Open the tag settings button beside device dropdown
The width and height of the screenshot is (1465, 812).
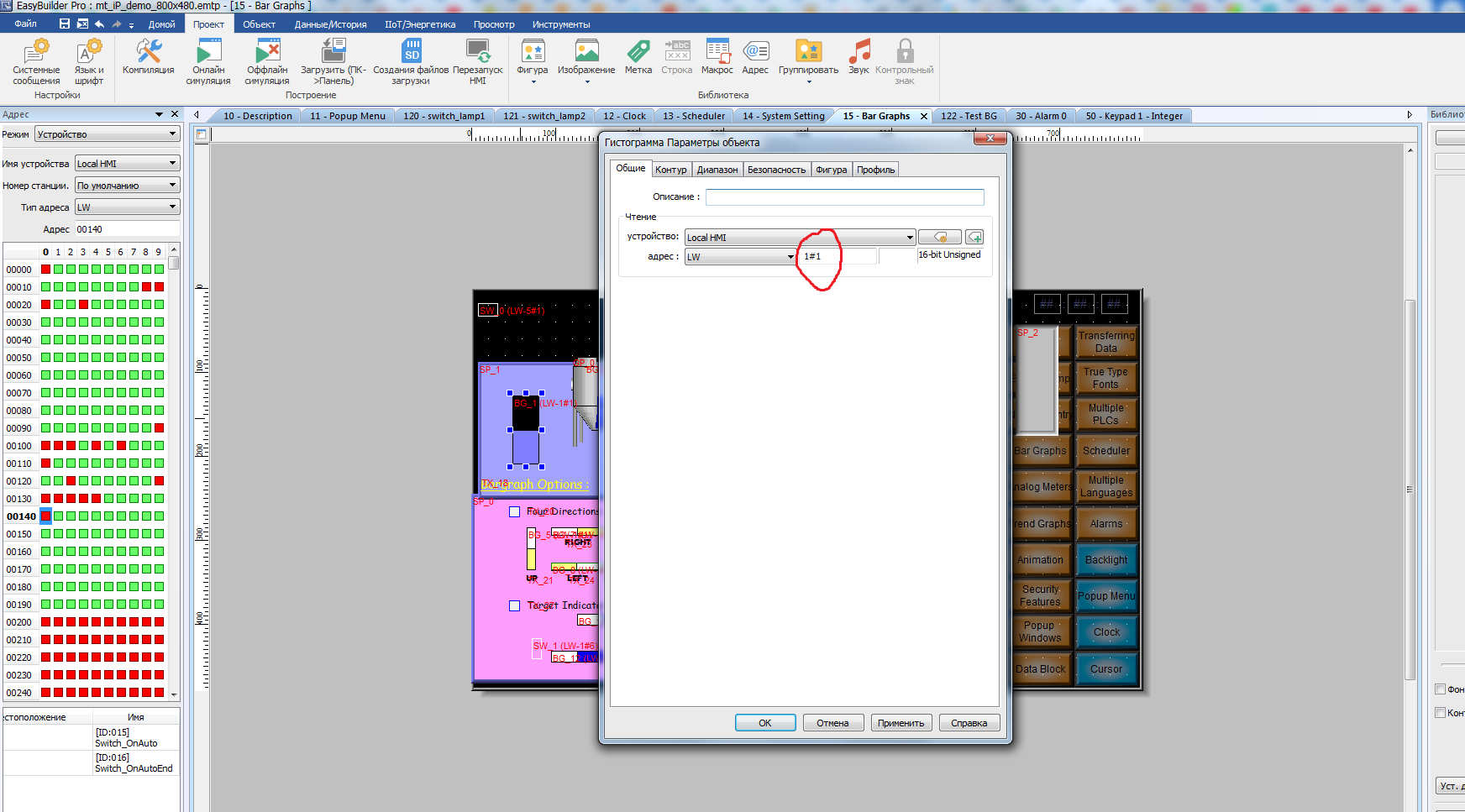(940, 238)
